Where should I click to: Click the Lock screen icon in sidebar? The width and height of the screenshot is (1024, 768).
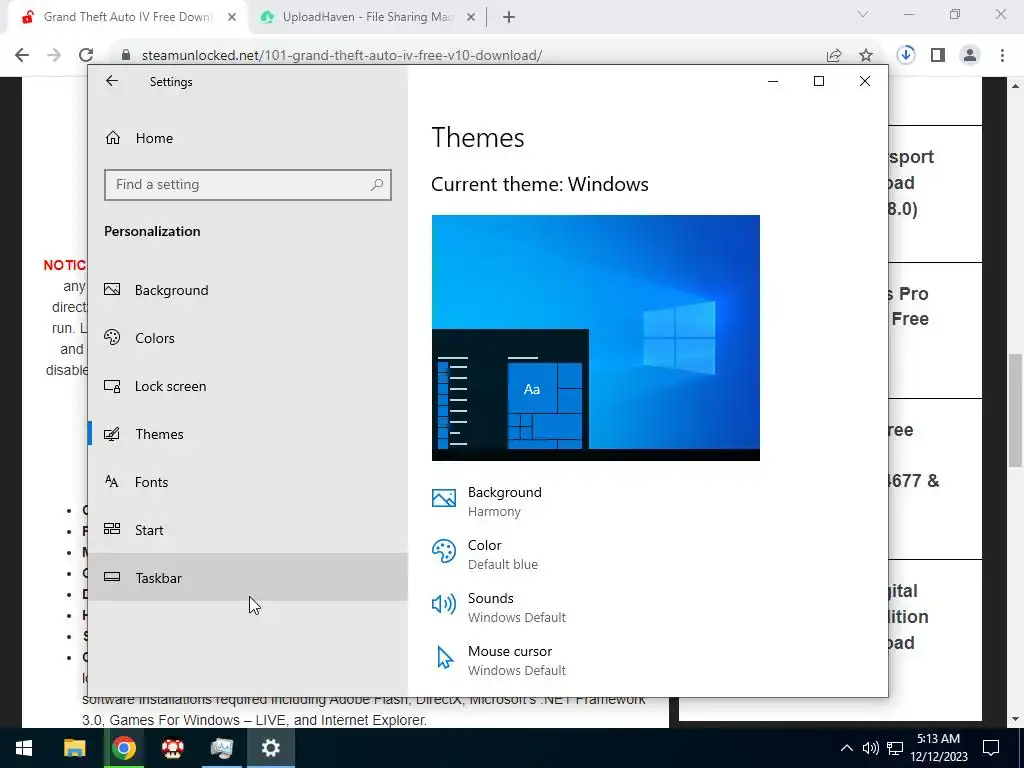point(112,386)
